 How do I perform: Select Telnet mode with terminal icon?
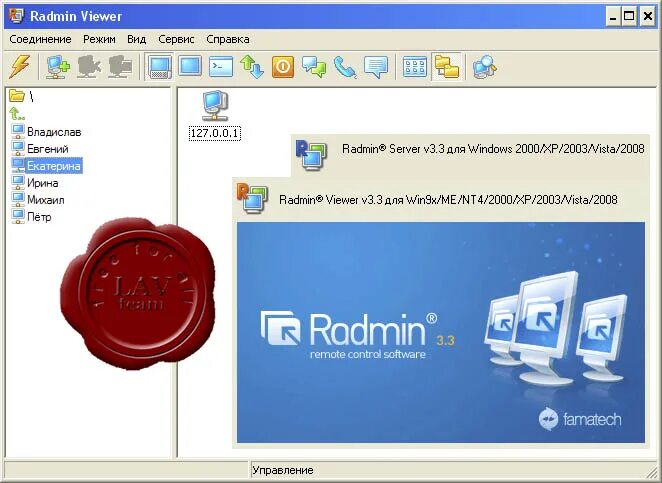pos(221,67)
